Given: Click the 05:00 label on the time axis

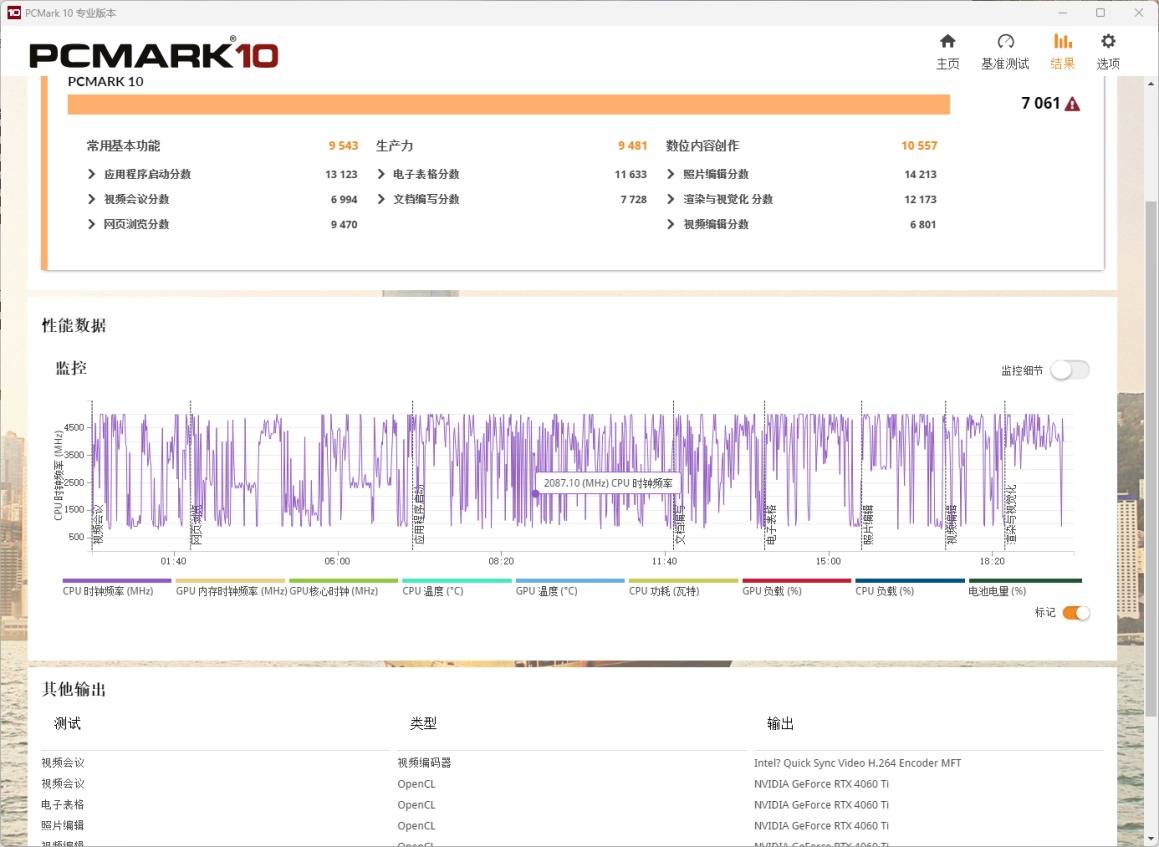Looking at the screenshot, I should click(337, 562).
